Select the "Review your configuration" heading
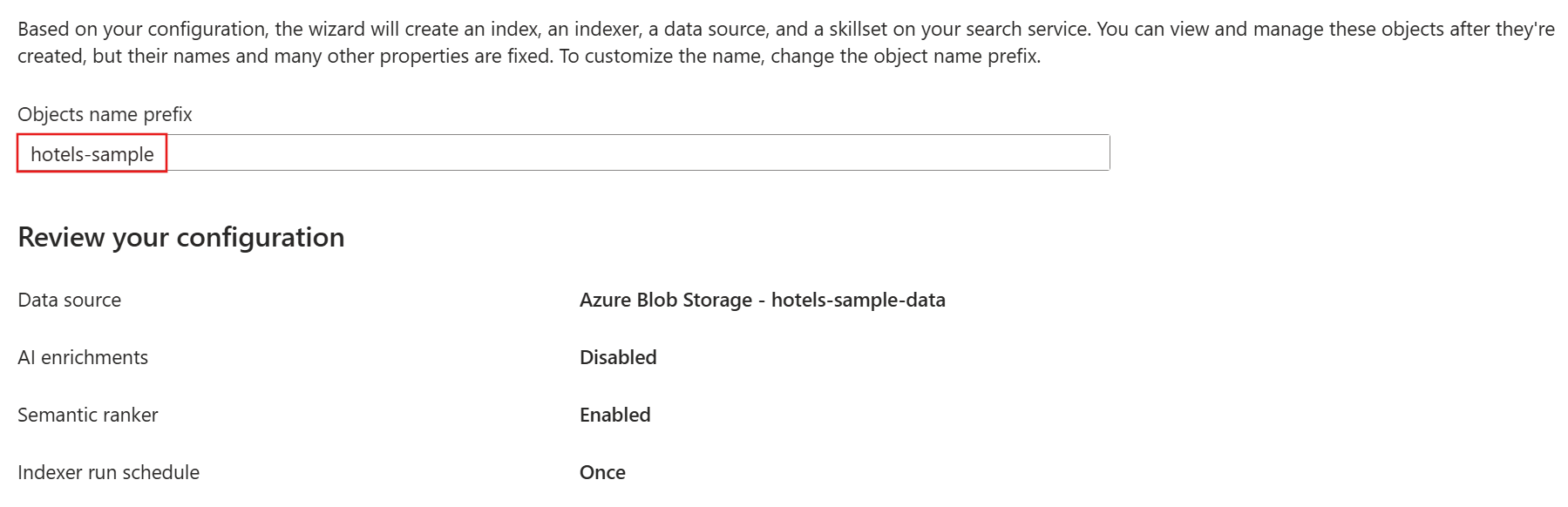Viewport: 1568px width, 507px height. pyautogui.click(x=181, y=237)
